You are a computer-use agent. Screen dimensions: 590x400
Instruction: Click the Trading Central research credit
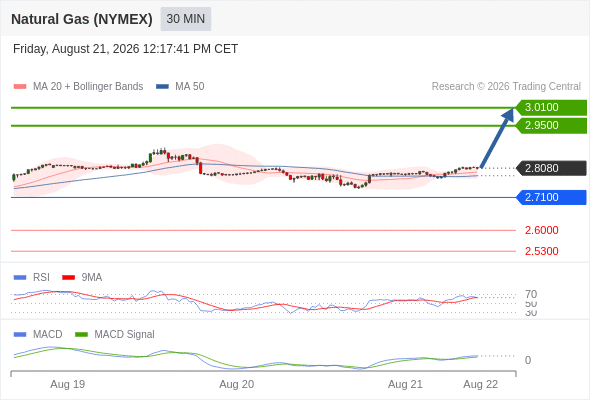(x=506, y=87)
